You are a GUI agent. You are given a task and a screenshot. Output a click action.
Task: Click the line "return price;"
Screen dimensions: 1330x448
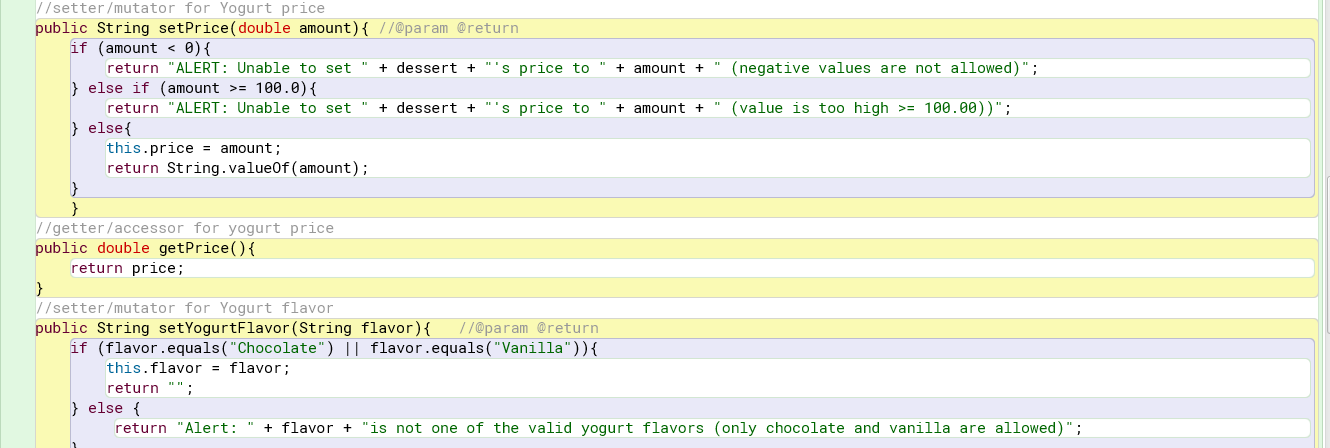pos(128,268)
